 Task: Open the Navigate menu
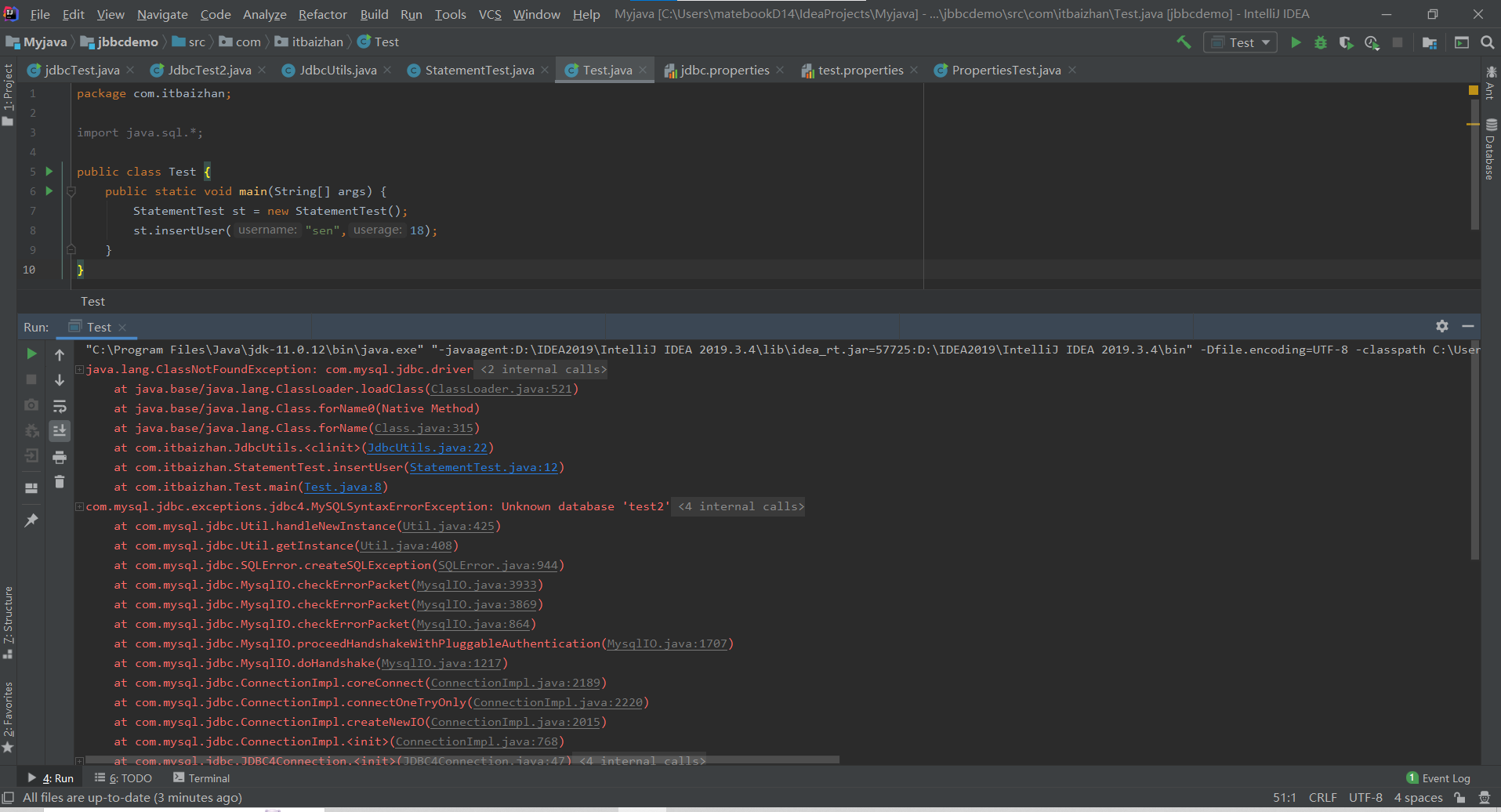(x=162, y=14)
